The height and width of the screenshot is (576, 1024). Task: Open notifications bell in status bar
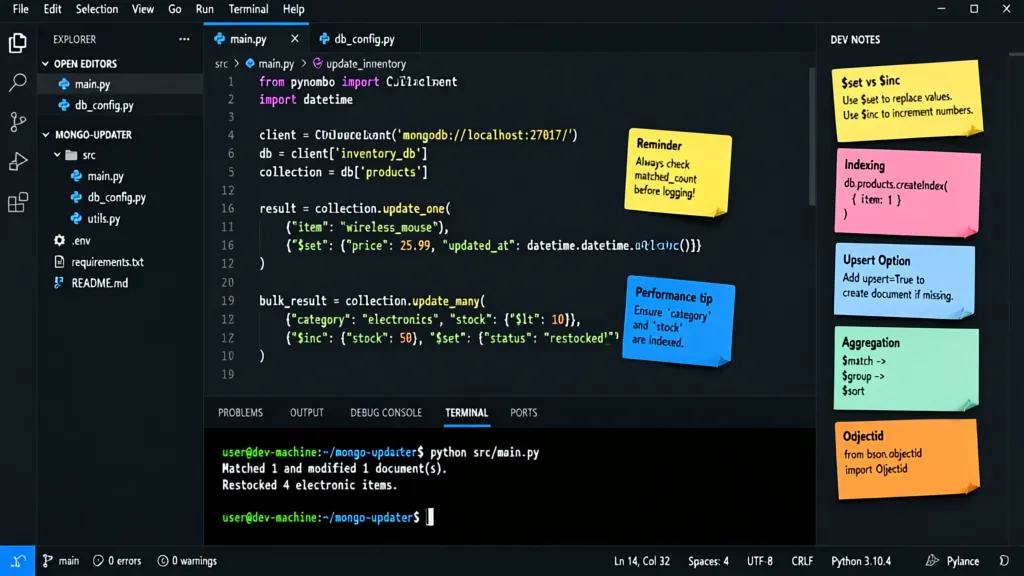[x=1004, y=561]
